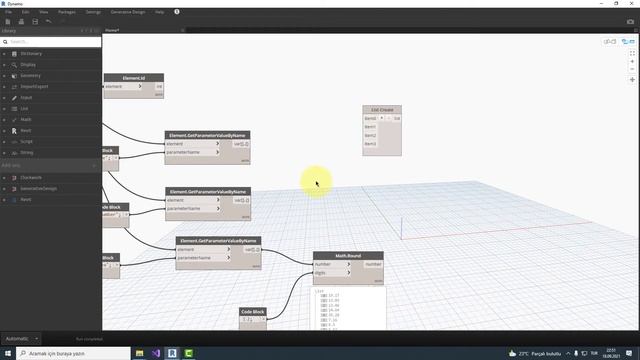Add an item with List Create plus button
Screen dimensions: 640x360
382,118
